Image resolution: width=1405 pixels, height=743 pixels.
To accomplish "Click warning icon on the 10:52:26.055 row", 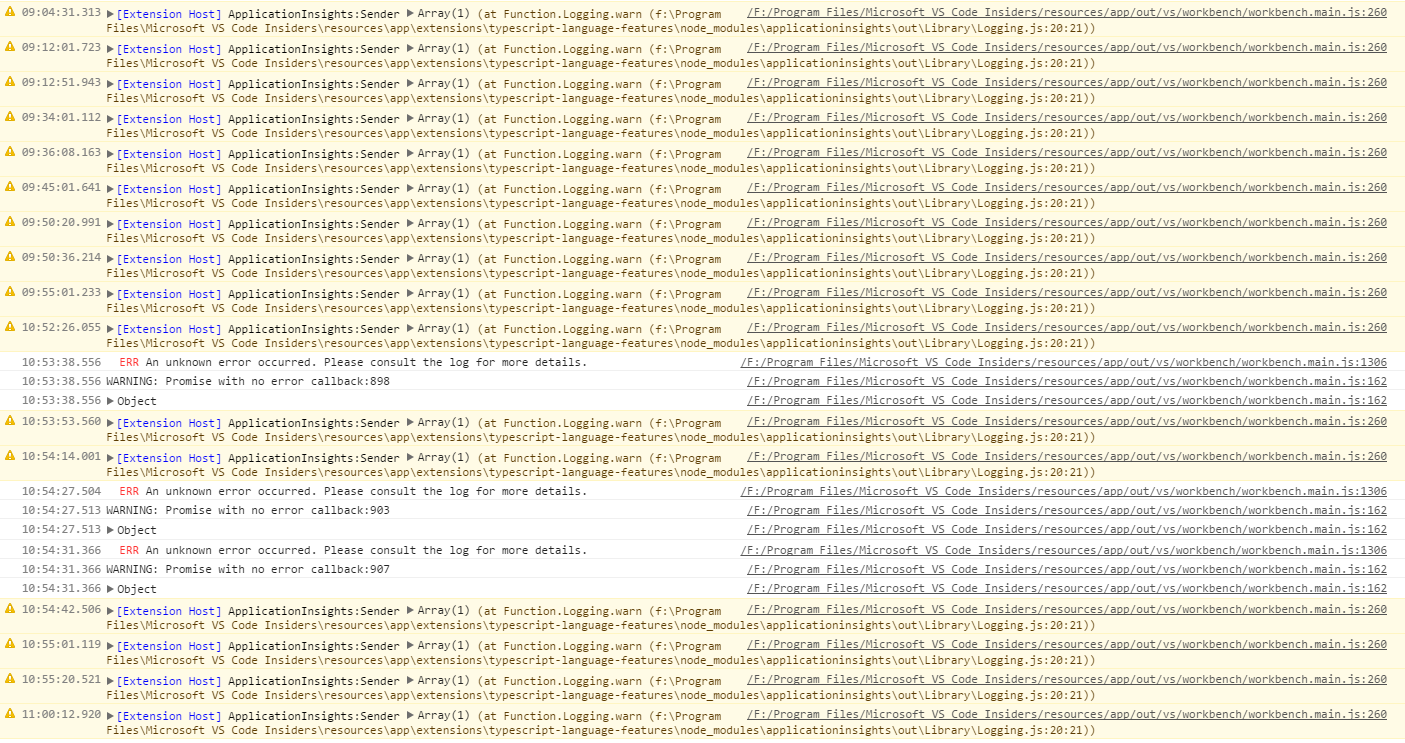I will (10, 327).
